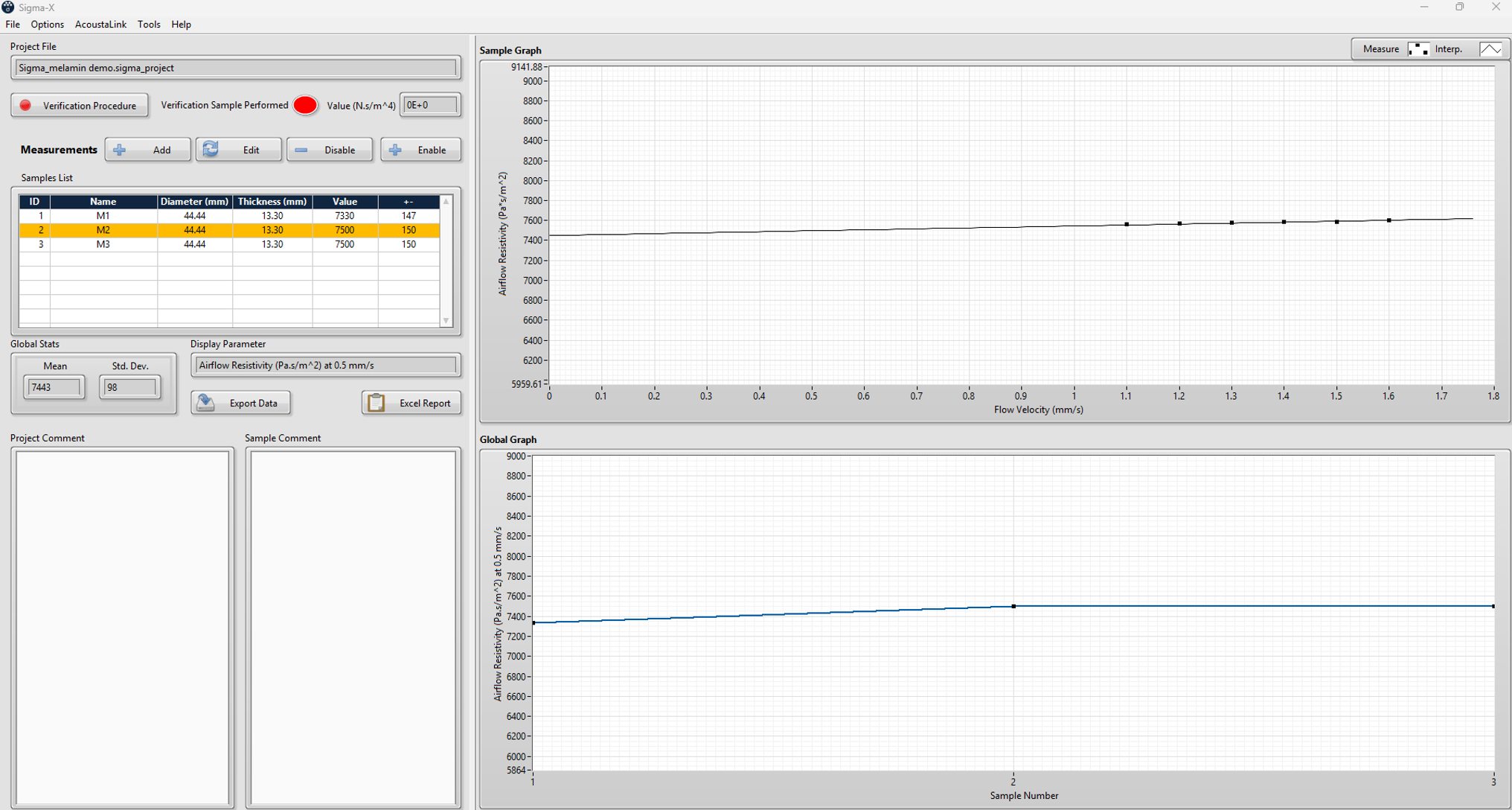Screen dimensions: 1512x810
Task: Select sample M1 row in Samples List
Action: (229, 216)
